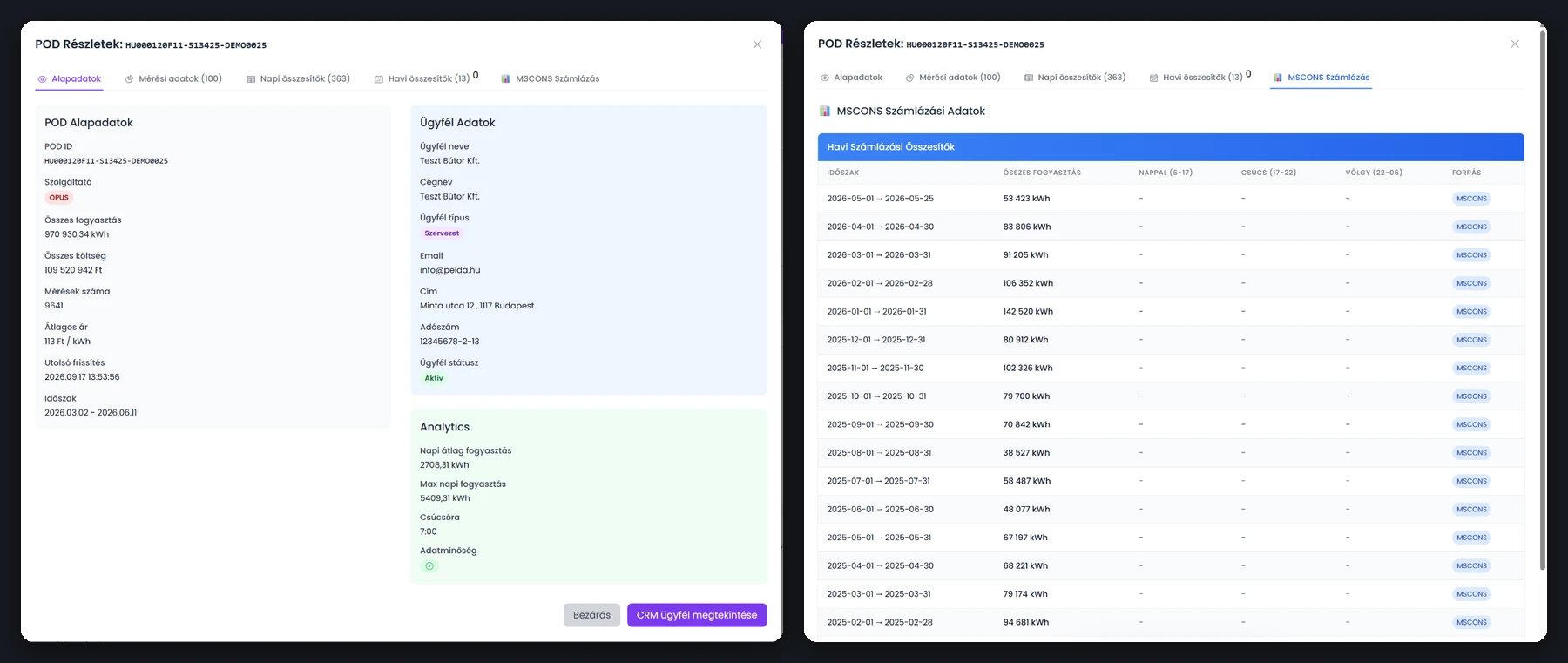Select Alapadatok tab in right dialog

tap(851, 78)
